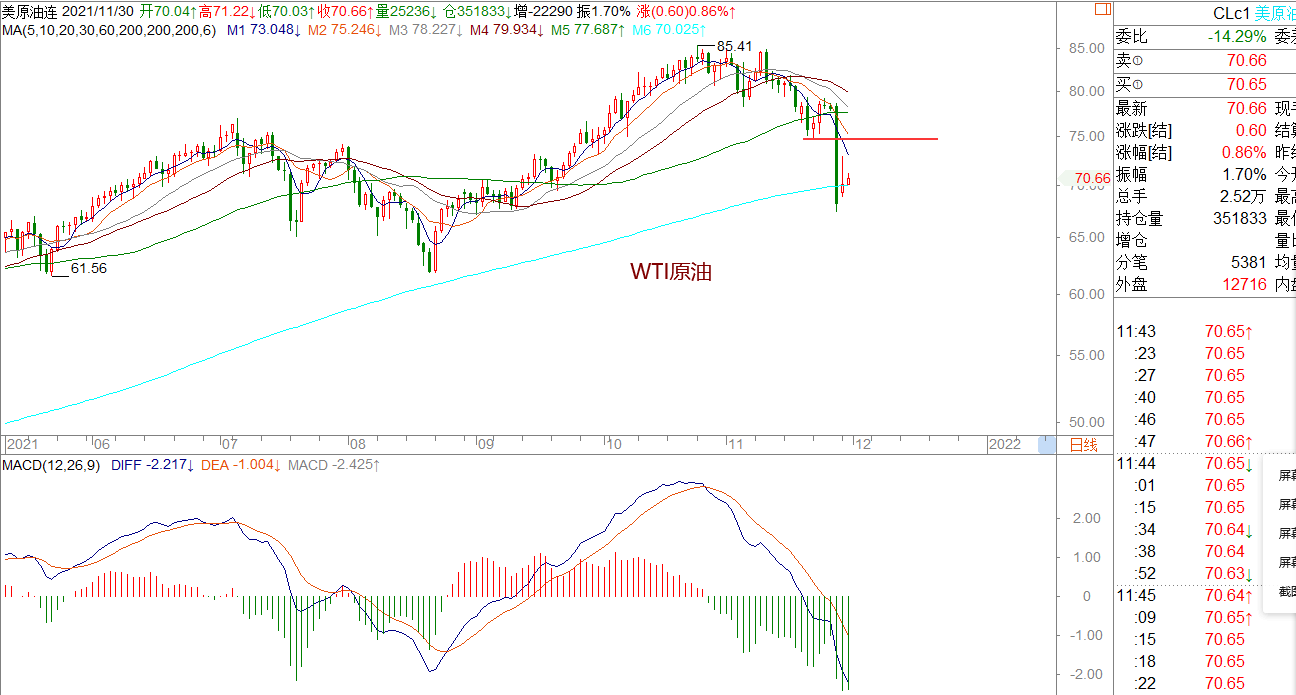
Task: Click the MACD -2.425 value
Action: [334, 465]
